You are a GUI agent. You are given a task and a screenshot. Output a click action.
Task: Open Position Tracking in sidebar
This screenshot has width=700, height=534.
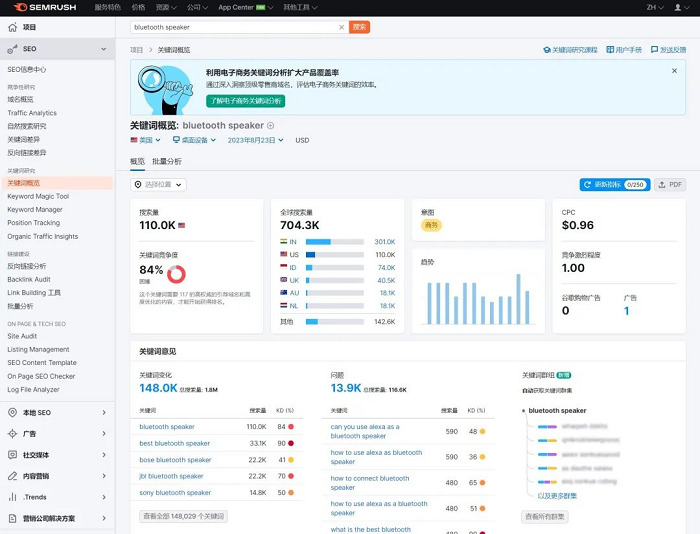click(33, 223)
